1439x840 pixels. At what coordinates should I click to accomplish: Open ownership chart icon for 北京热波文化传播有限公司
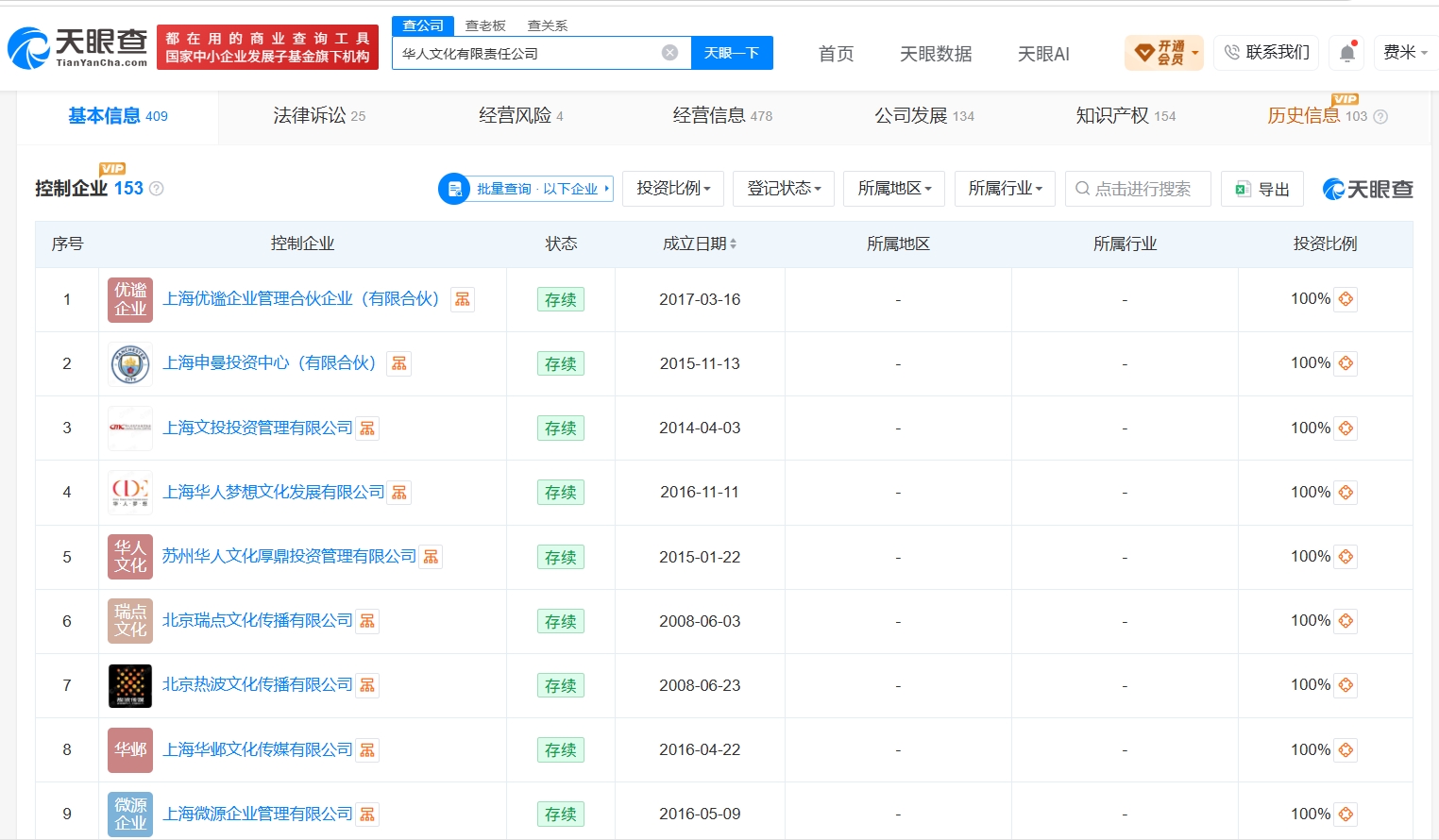tap(367, 685)
